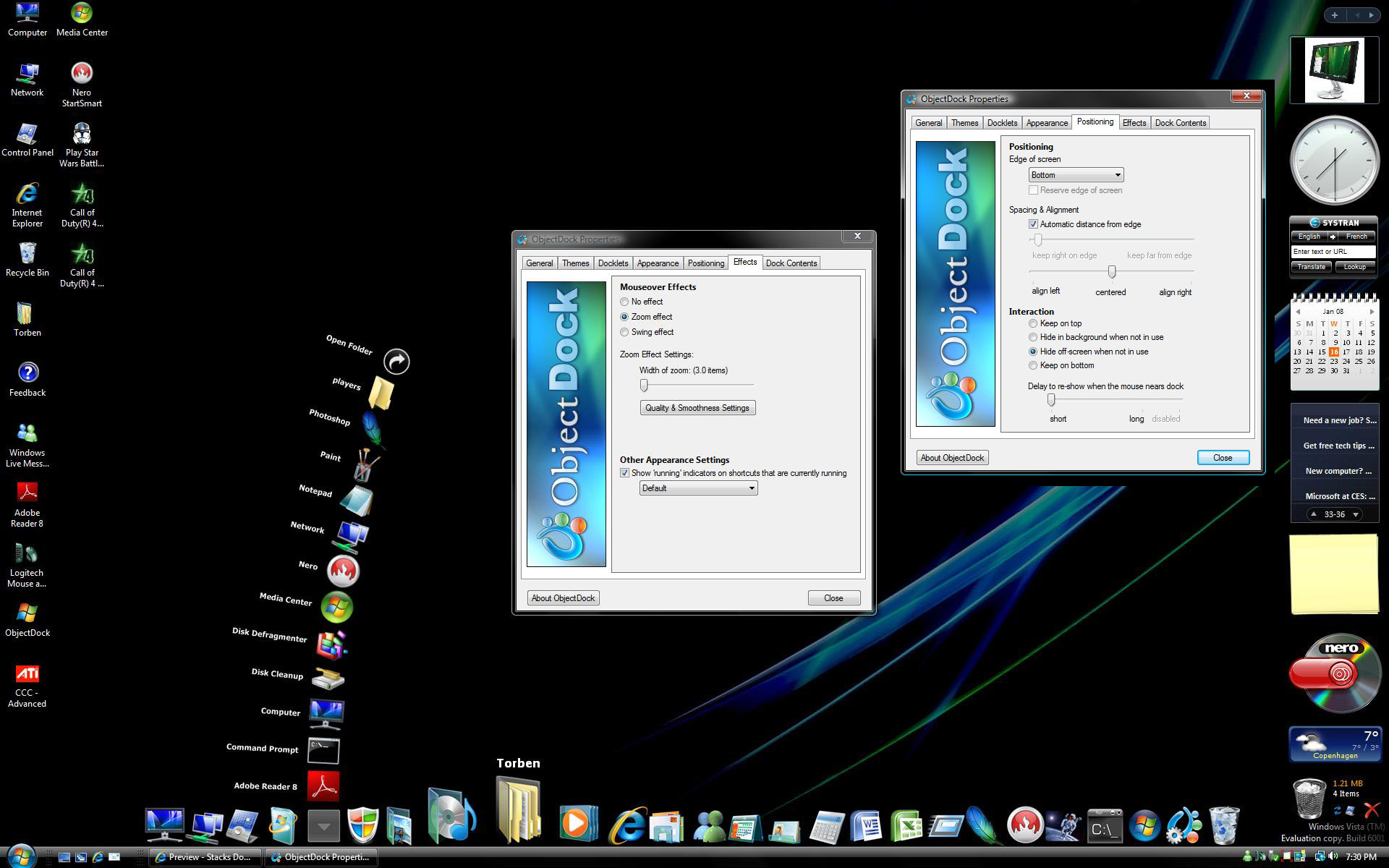1389x868 pixels.
Task: Click the yellow sticky note gadget
Action: tap(1334, 575)
